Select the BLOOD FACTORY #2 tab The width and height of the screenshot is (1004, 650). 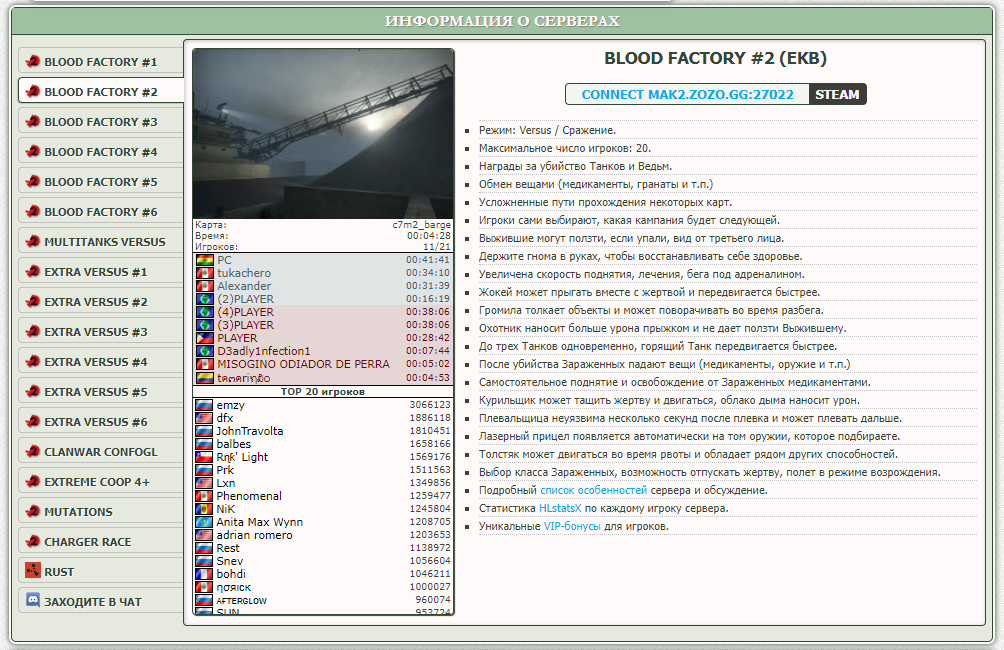[x=101, y=92]
